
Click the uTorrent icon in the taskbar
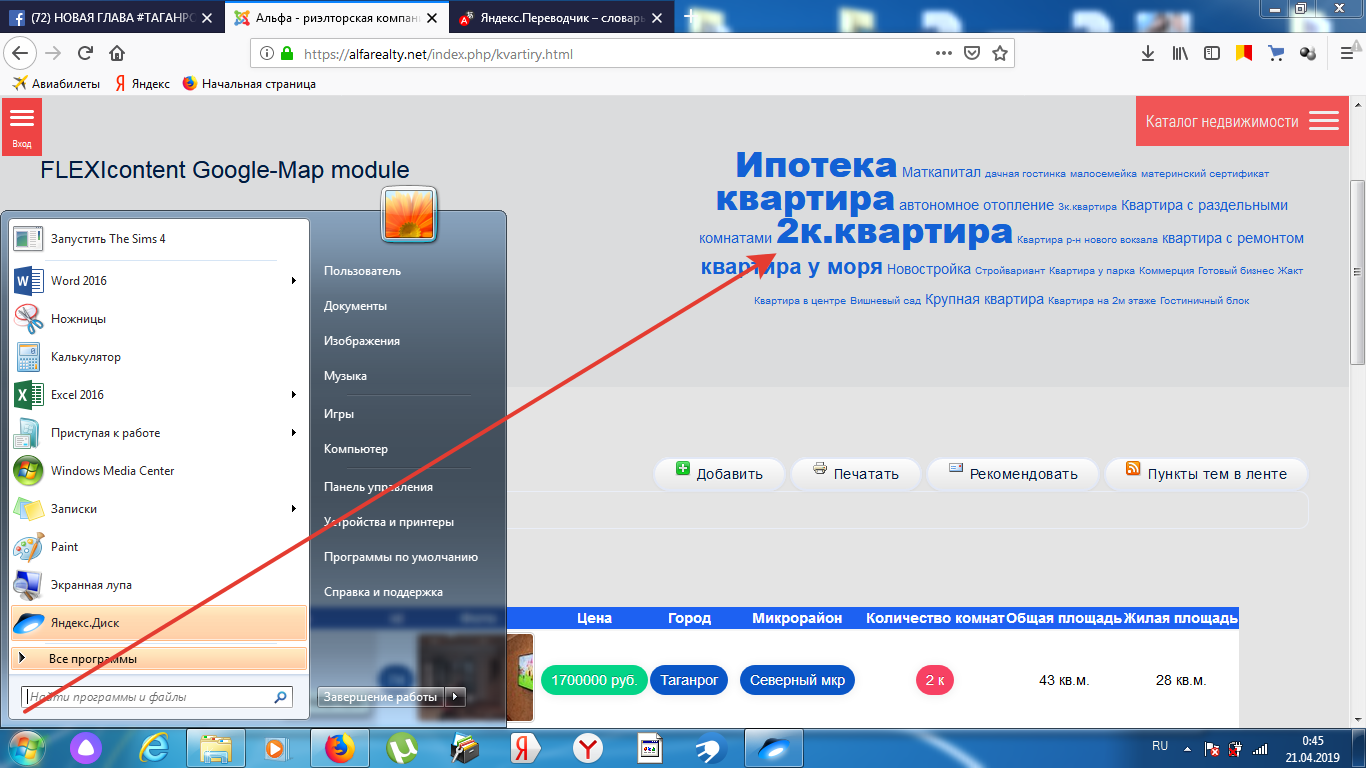coord(403,748)
